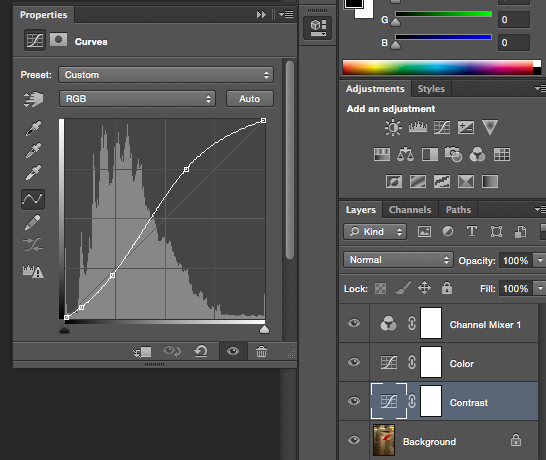Click the Brightness/Contrast sun adjustment icon

click(x=393, y=127)
